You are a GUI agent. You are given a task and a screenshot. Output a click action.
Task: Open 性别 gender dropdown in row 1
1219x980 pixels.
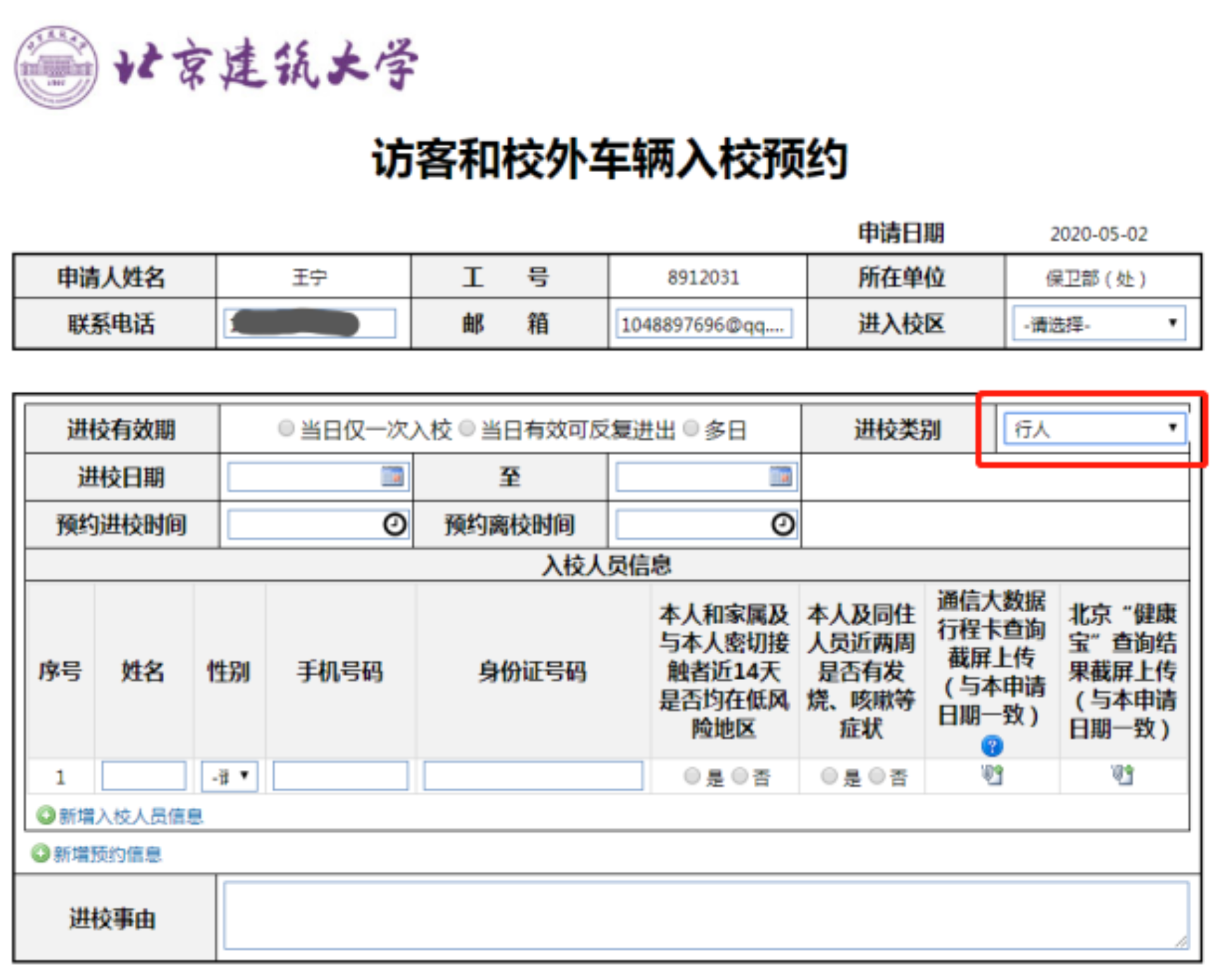click(x=229, y=776)
